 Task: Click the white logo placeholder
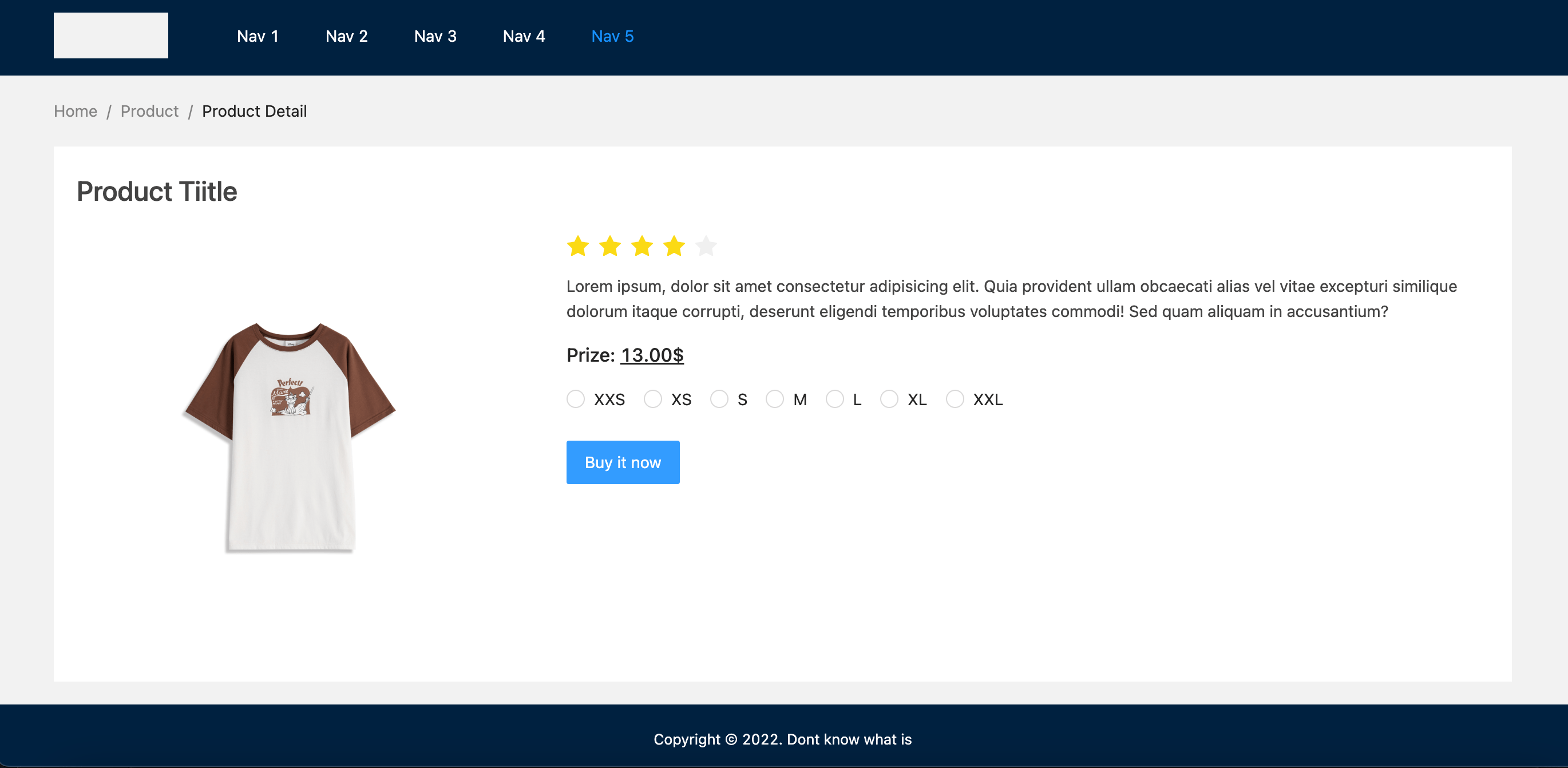click(111, 36)
